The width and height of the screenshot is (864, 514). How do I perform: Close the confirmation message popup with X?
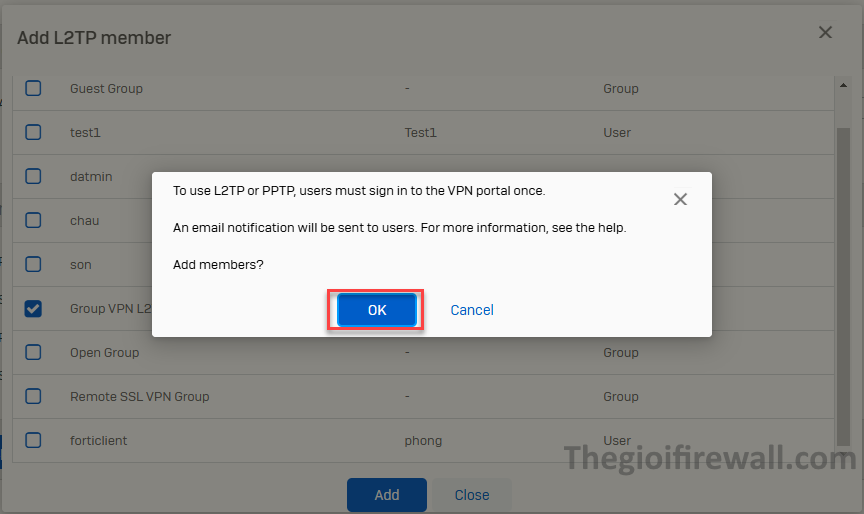click(x=680, y=199)
